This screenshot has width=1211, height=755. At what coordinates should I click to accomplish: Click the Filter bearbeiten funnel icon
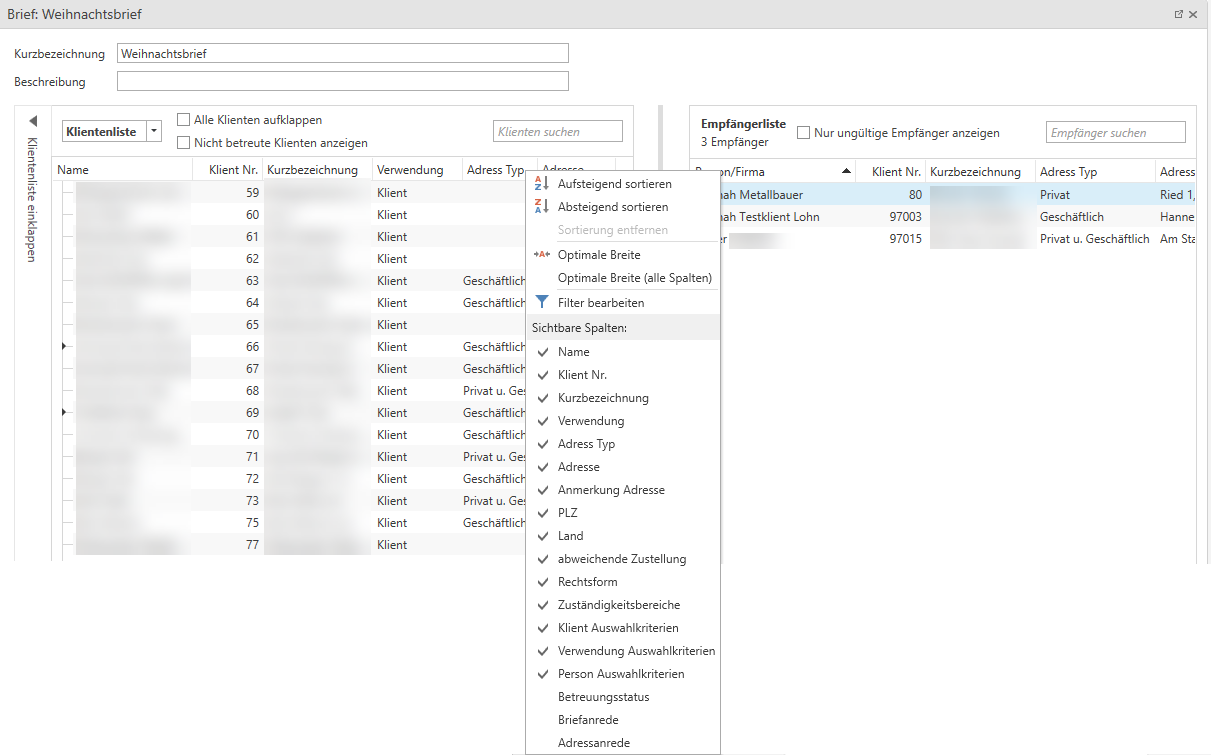point(542,302)
